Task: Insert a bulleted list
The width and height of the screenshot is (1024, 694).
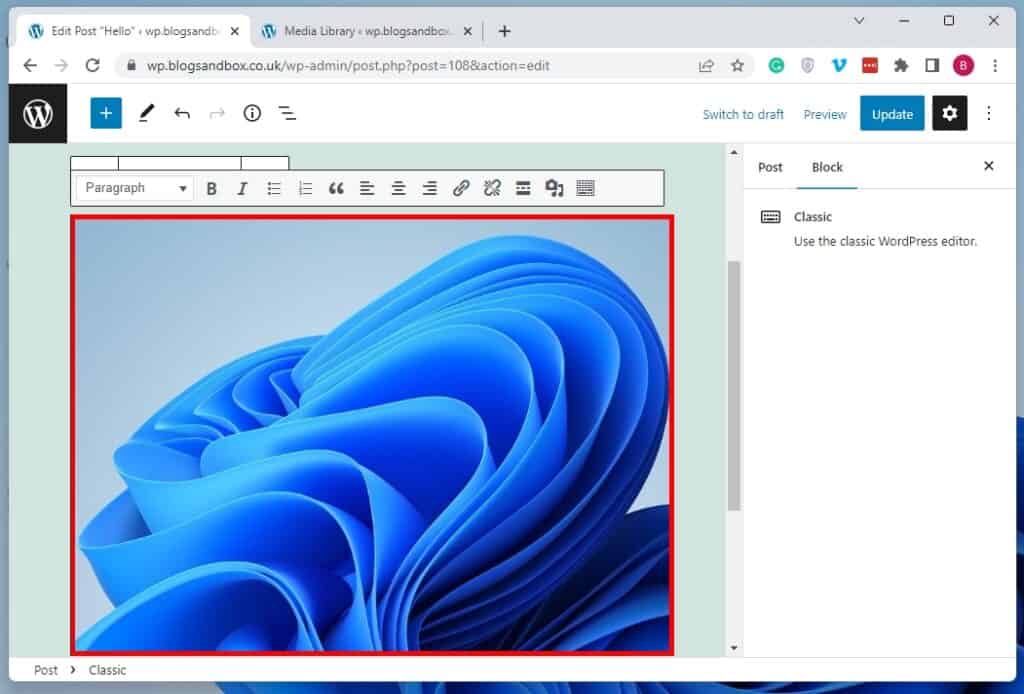Action: [274, 189]
